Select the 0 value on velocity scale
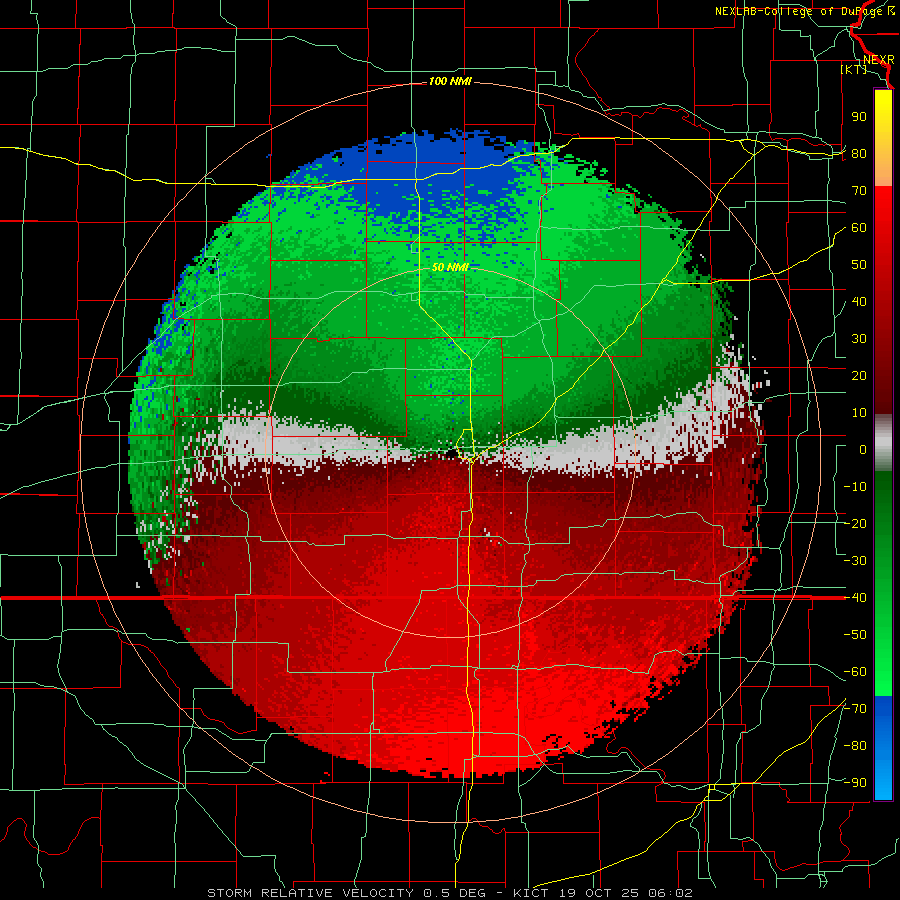This screenshot has width=900, height=900. click(863, 449)
